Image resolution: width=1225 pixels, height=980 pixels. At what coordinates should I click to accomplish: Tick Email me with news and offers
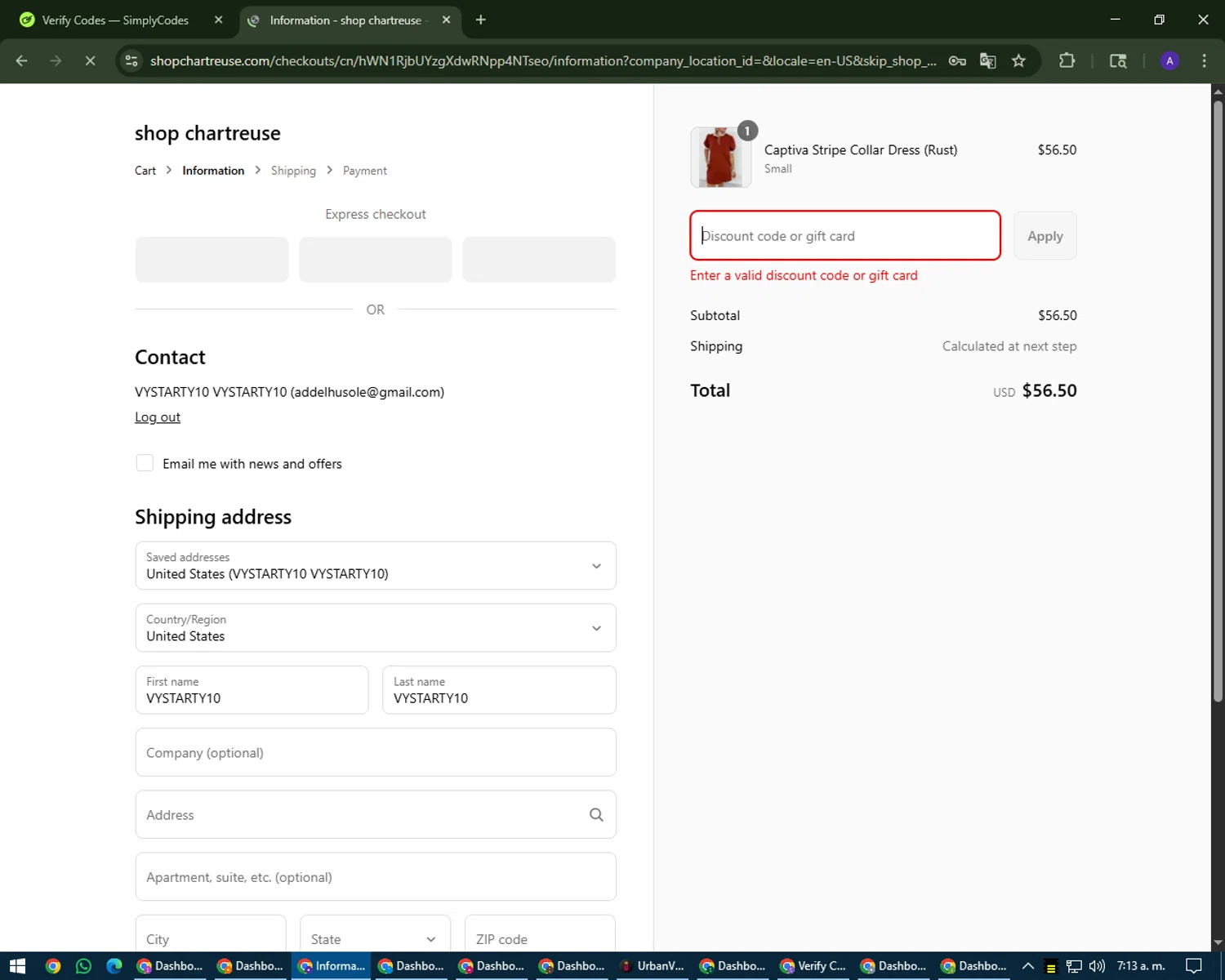145,463
